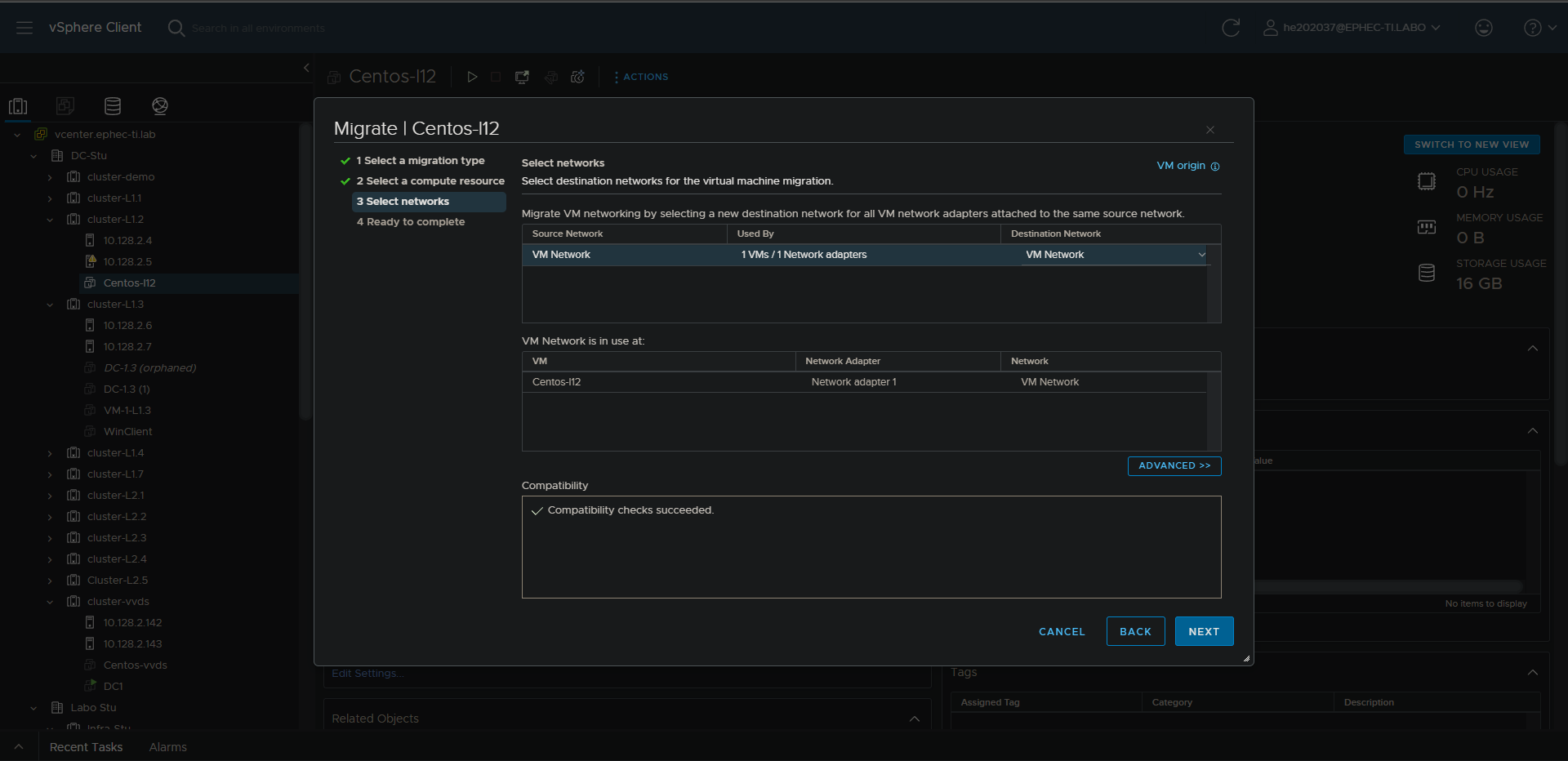Go to step 2 Select a compute resource
Screen dimensions: 1568x761
pos(430,181)
